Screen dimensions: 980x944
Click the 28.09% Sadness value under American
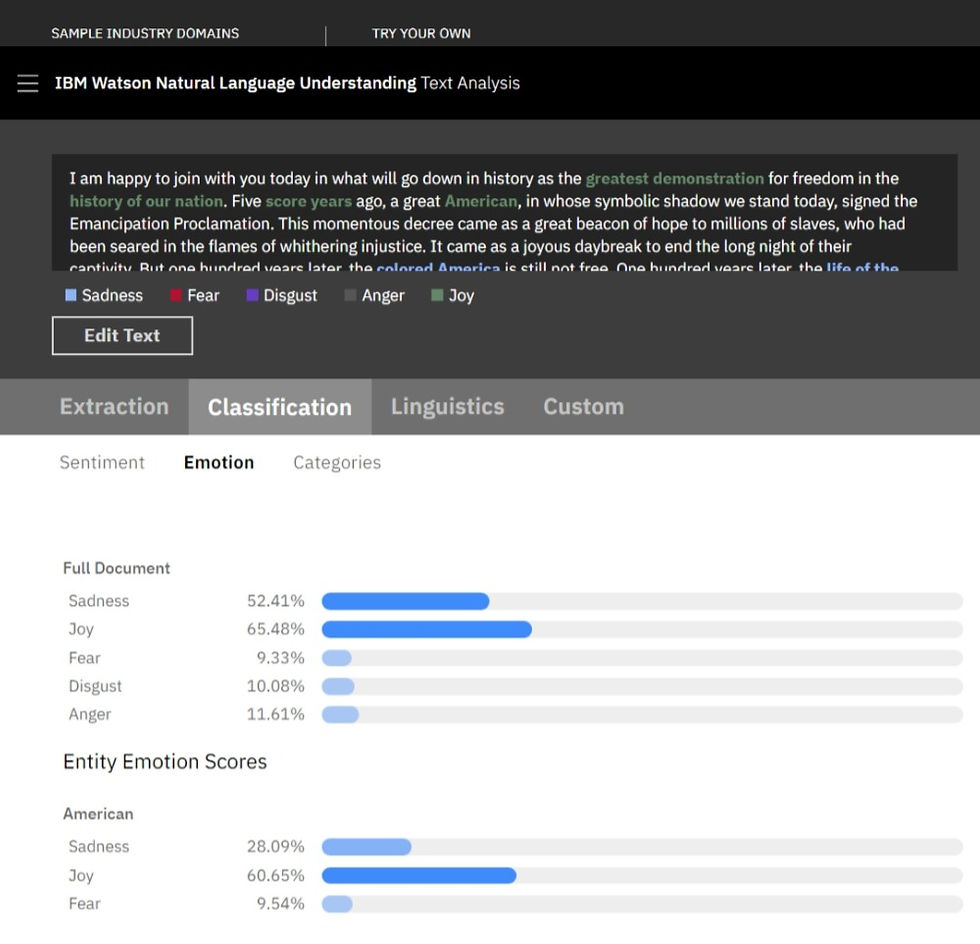(276, 846)
